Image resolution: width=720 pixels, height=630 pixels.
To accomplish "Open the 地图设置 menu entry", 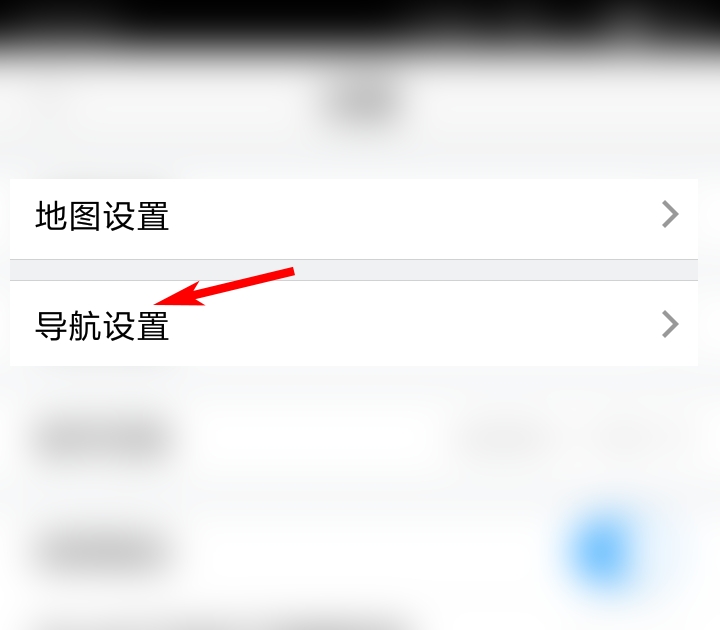I will pyautogui.click(x=354, y=219).
